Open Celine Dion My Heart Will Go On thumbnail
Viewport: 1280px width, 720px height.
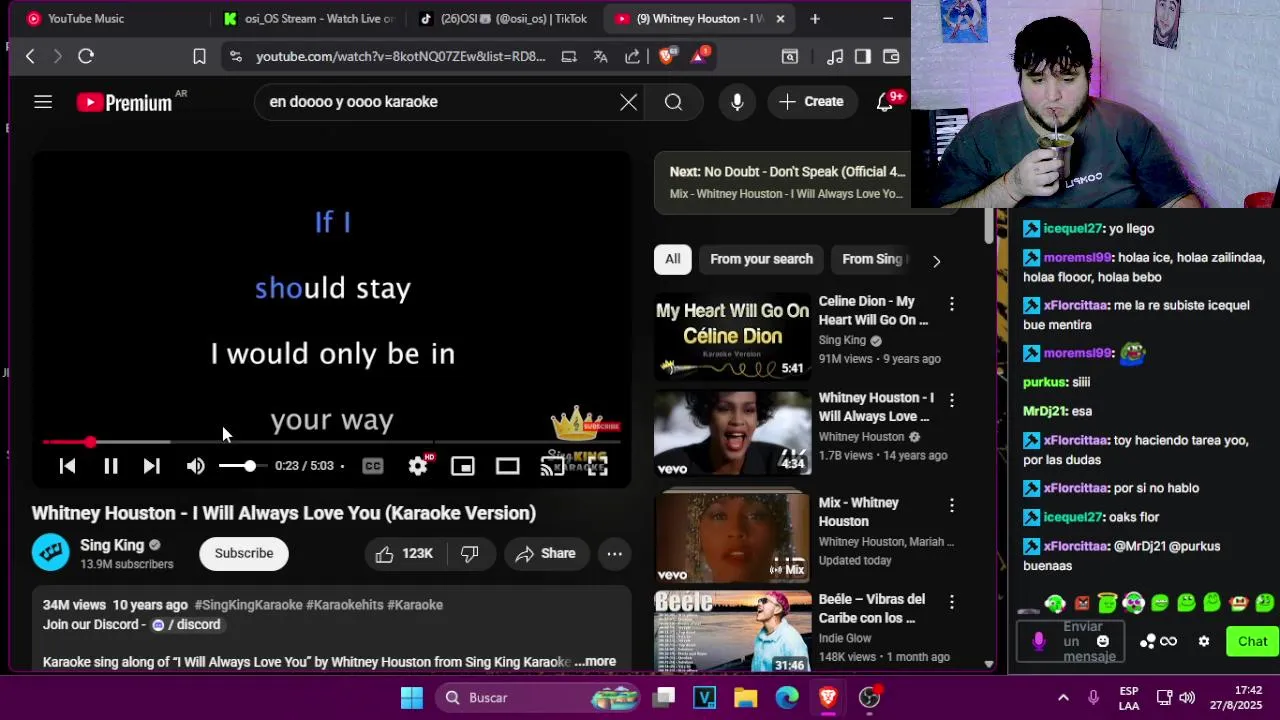[733, 336]
